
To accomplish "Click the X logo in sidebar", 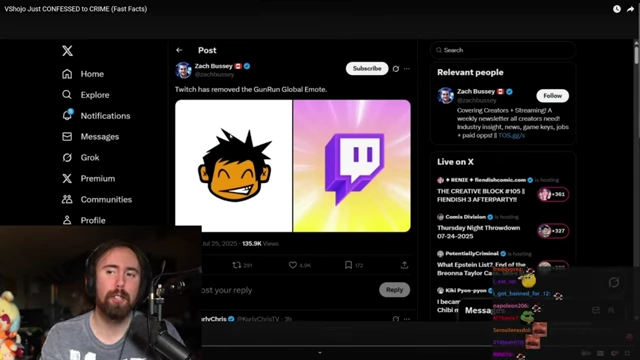I will click(x=67, y=51).
